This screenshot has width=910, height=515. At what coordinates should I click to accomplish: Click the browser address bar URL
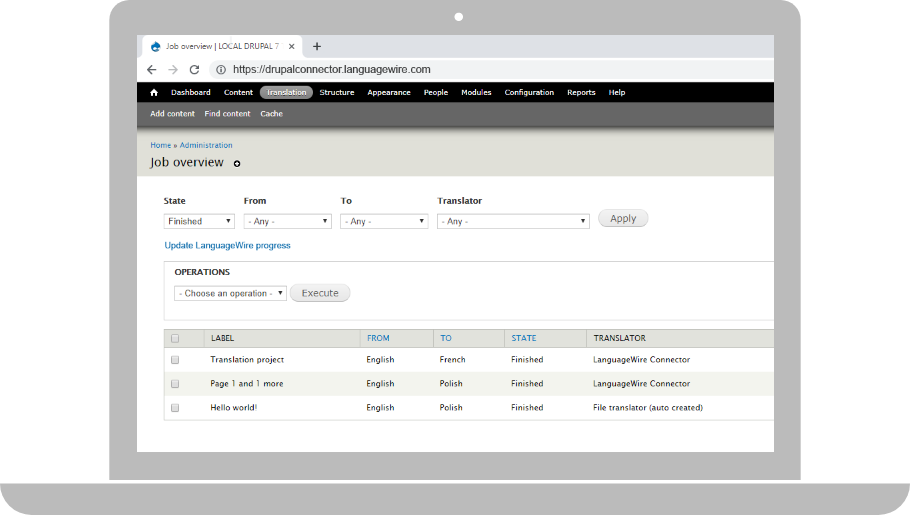coord(331,70)
